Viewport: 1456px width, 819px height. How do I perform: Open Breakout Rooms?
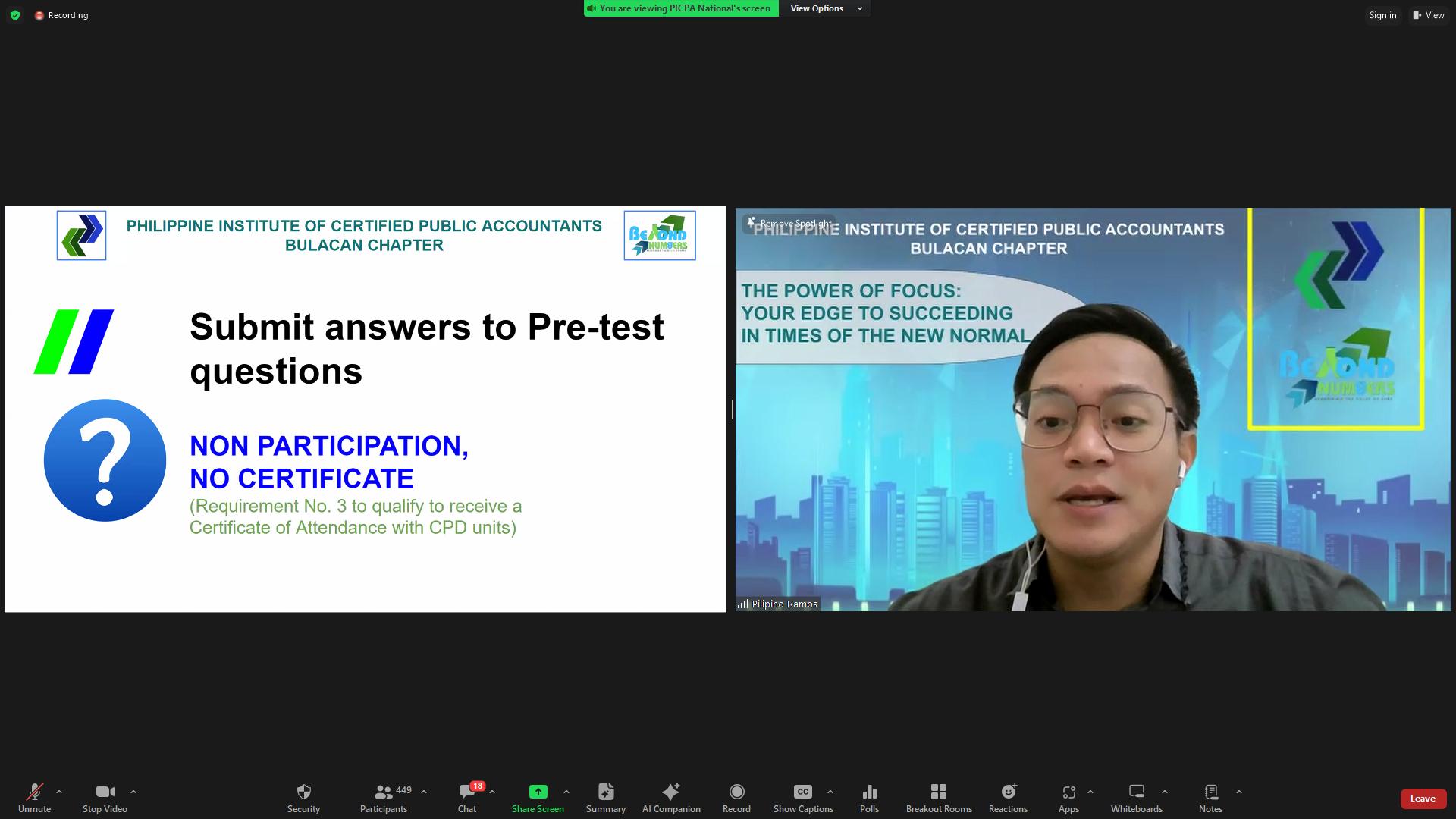click(939, 799)
